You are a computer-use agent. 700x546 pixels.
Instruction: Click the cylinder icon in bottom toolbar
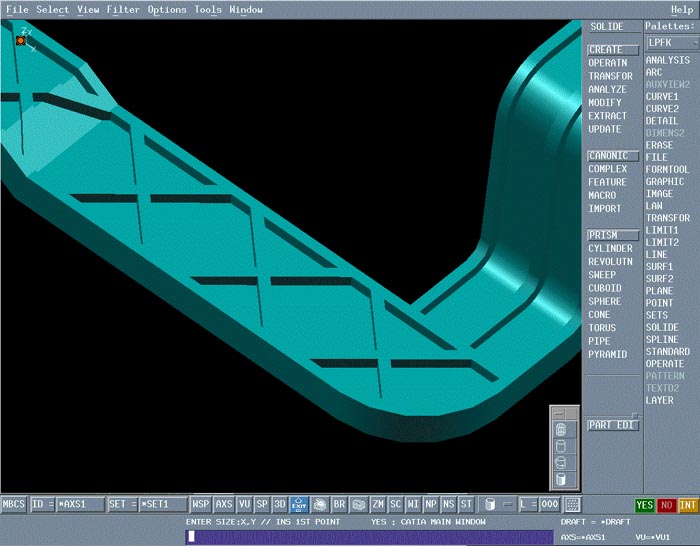489,504
